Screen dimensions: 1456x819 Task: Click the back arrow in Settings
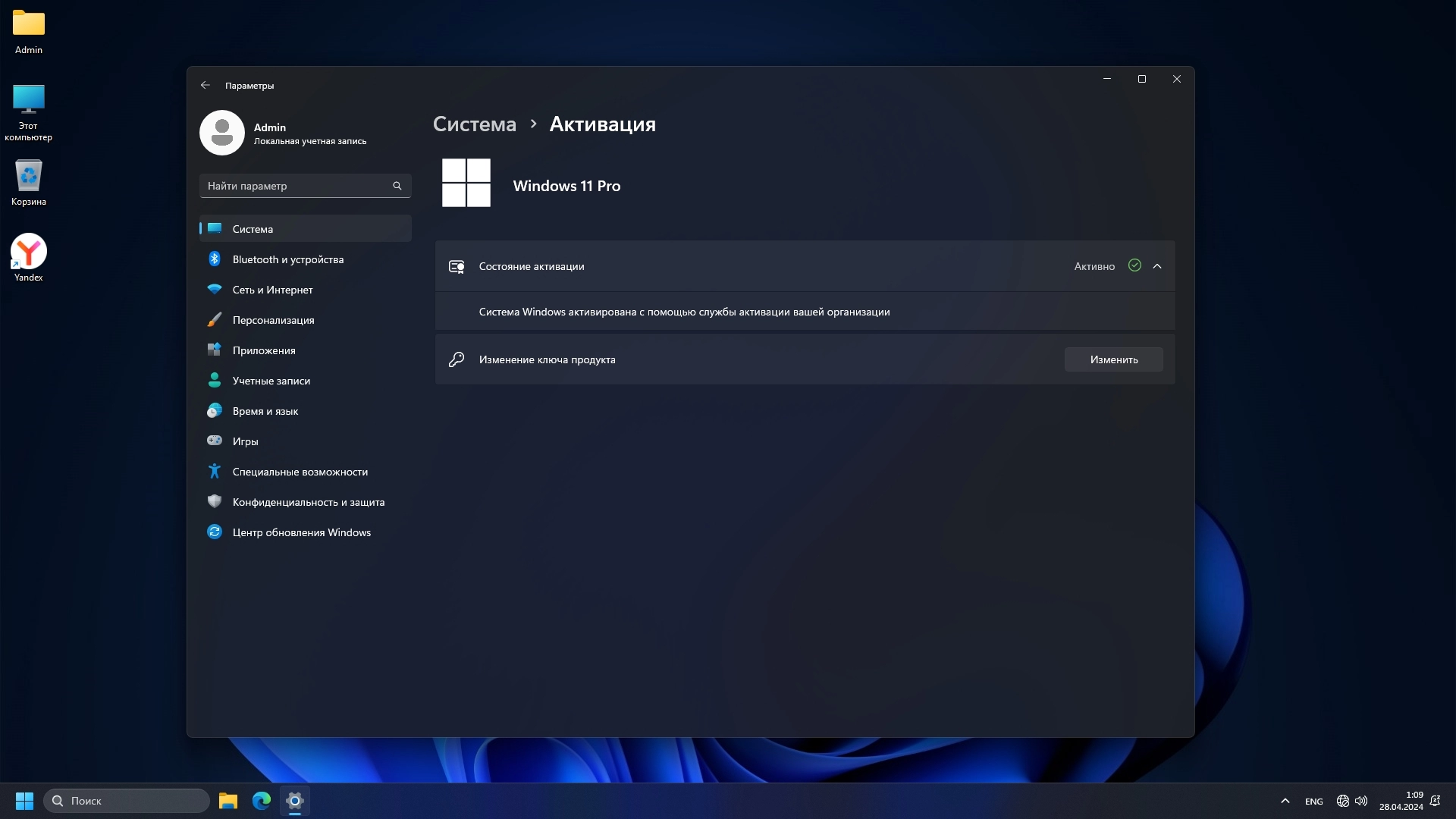(205, 85)
